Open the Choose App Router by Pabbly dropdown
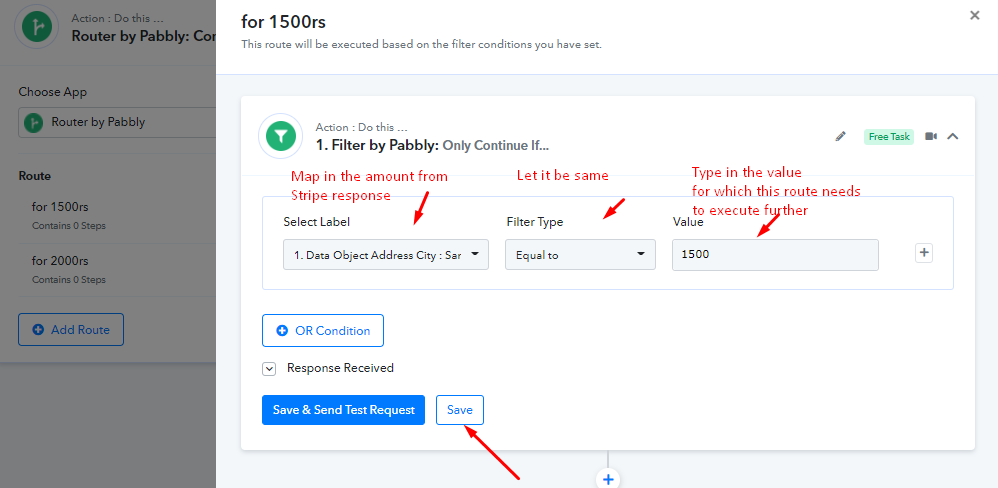This screenshot has height=488, width=998. point(117,122)
